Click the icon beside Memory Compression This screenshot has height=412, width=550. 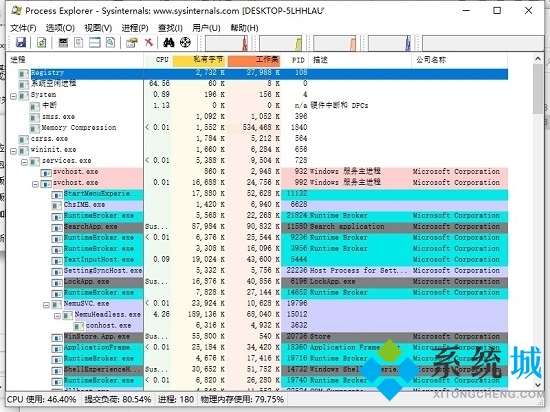pyautogui.click(x=34, y=128)
